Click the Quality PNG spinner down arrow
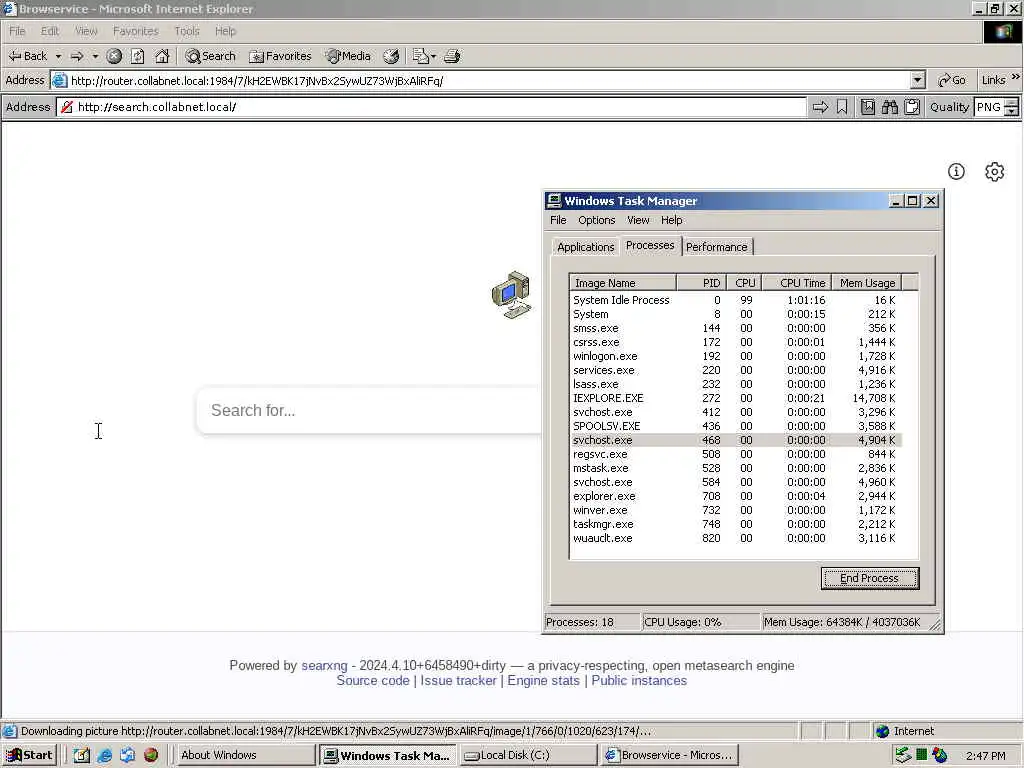This screenshot has height=768, width=1024. tap(1012, 112)
